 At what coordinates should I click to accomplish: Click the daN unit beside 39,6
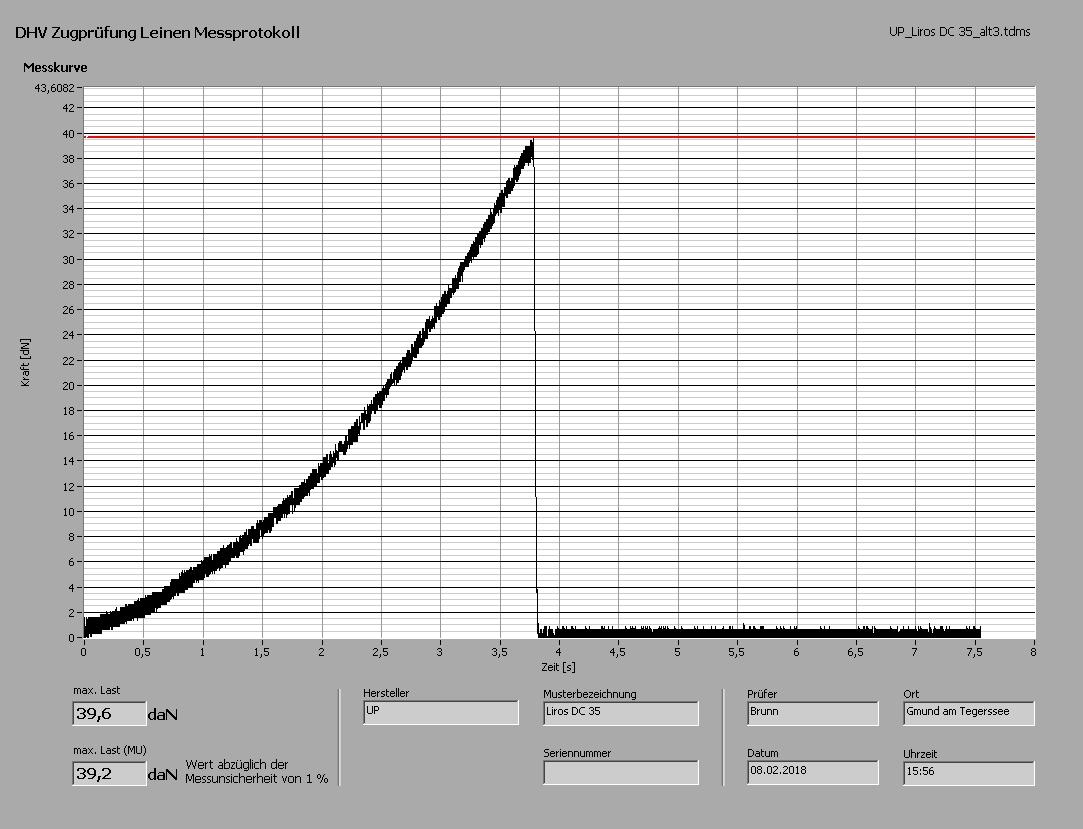163,715
